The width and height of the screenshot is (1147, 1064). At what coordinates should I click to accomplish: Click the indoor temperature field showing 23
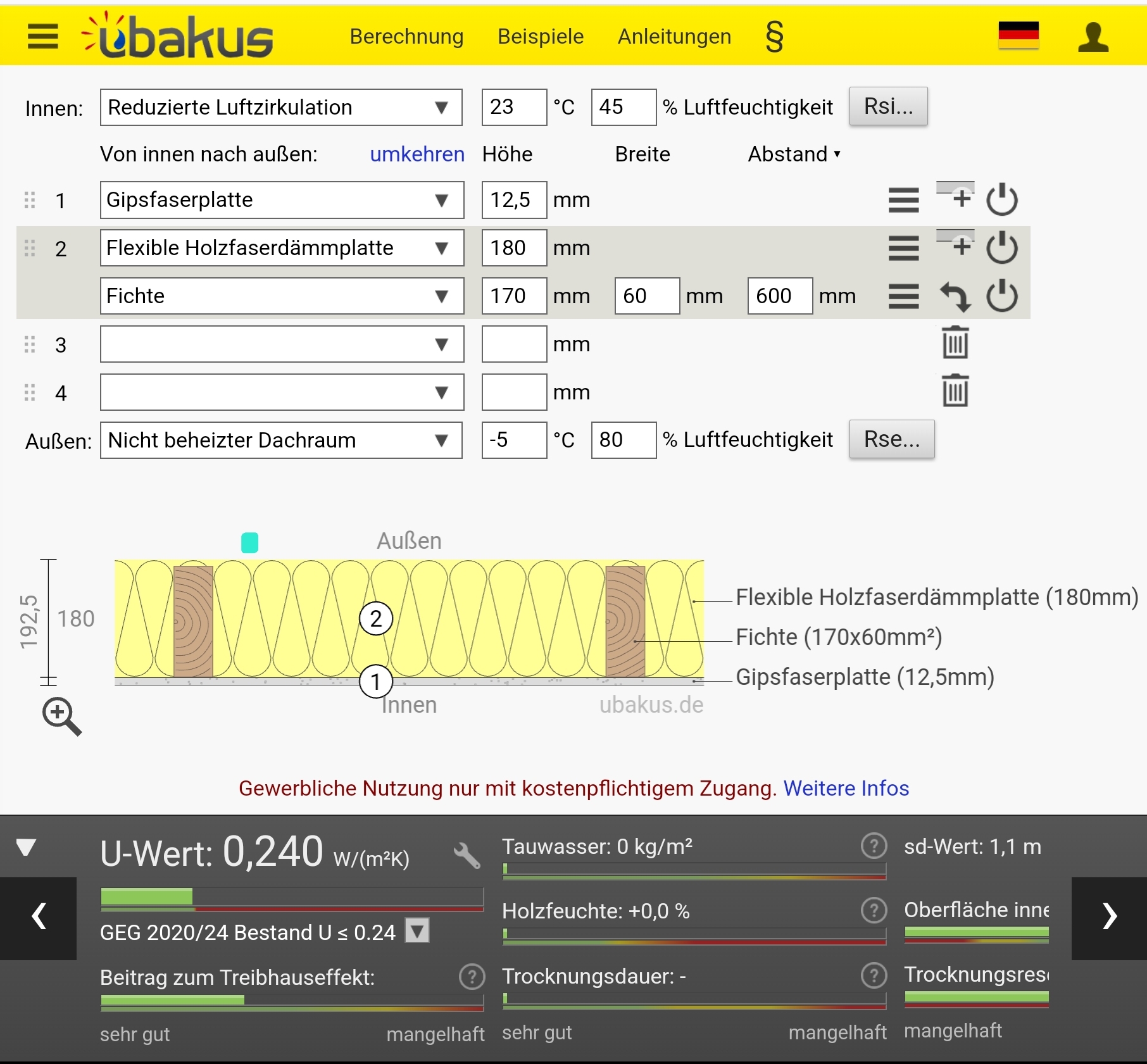[513, 108]
